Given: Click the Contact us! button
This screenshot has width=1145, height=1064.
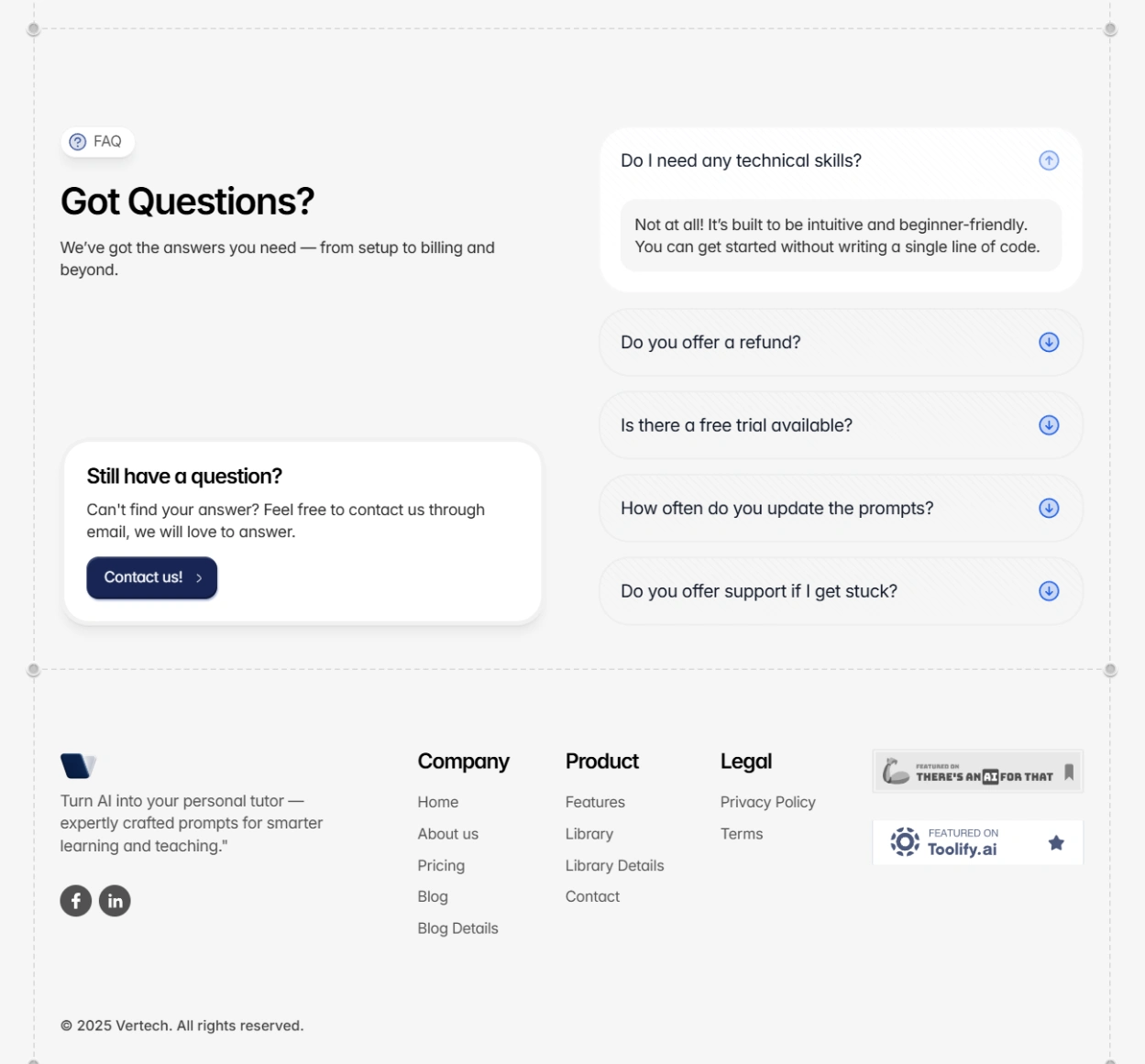Looking at the screenshot, I should click(x=151, y=577).
